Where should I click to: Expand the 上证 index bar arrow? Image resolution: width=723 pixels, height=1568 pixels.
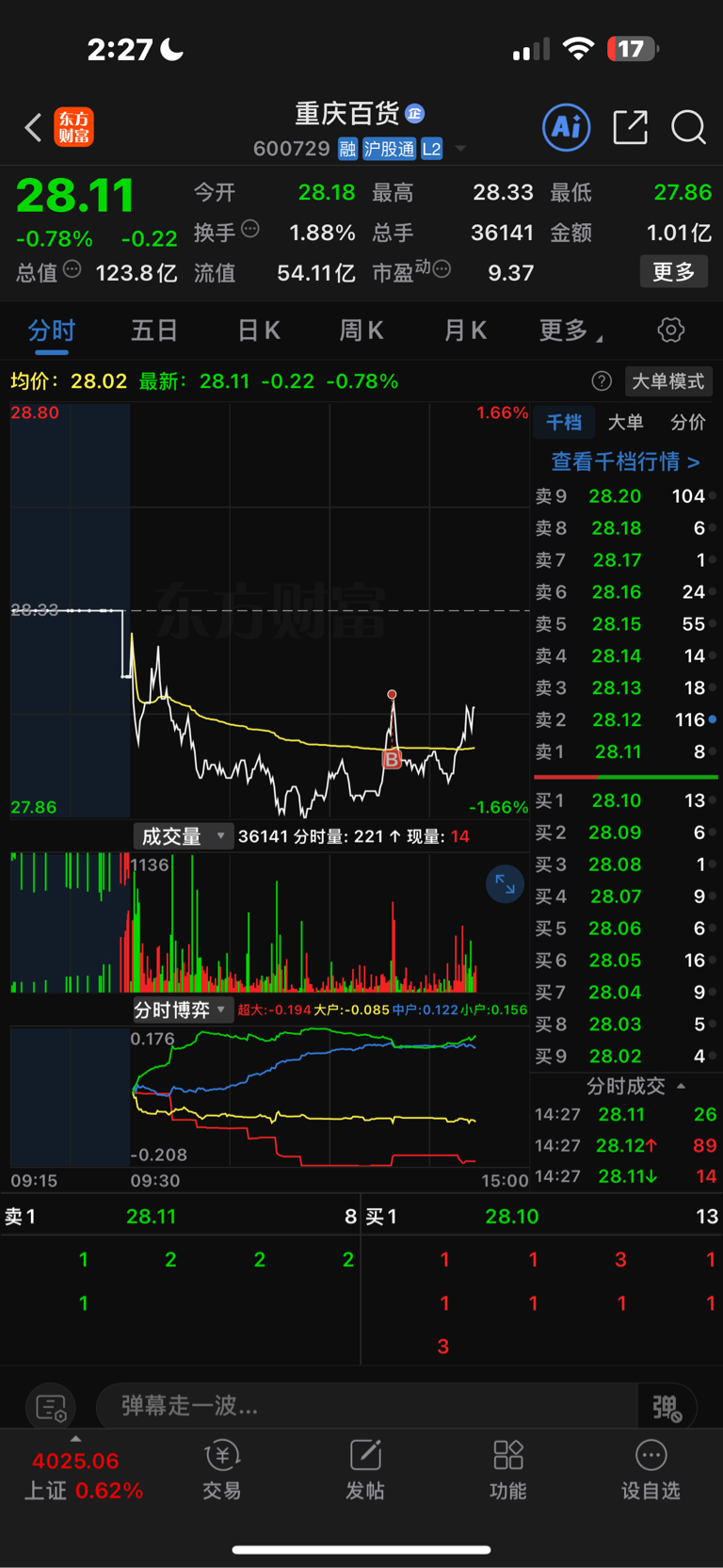(x=75, y=1439)
